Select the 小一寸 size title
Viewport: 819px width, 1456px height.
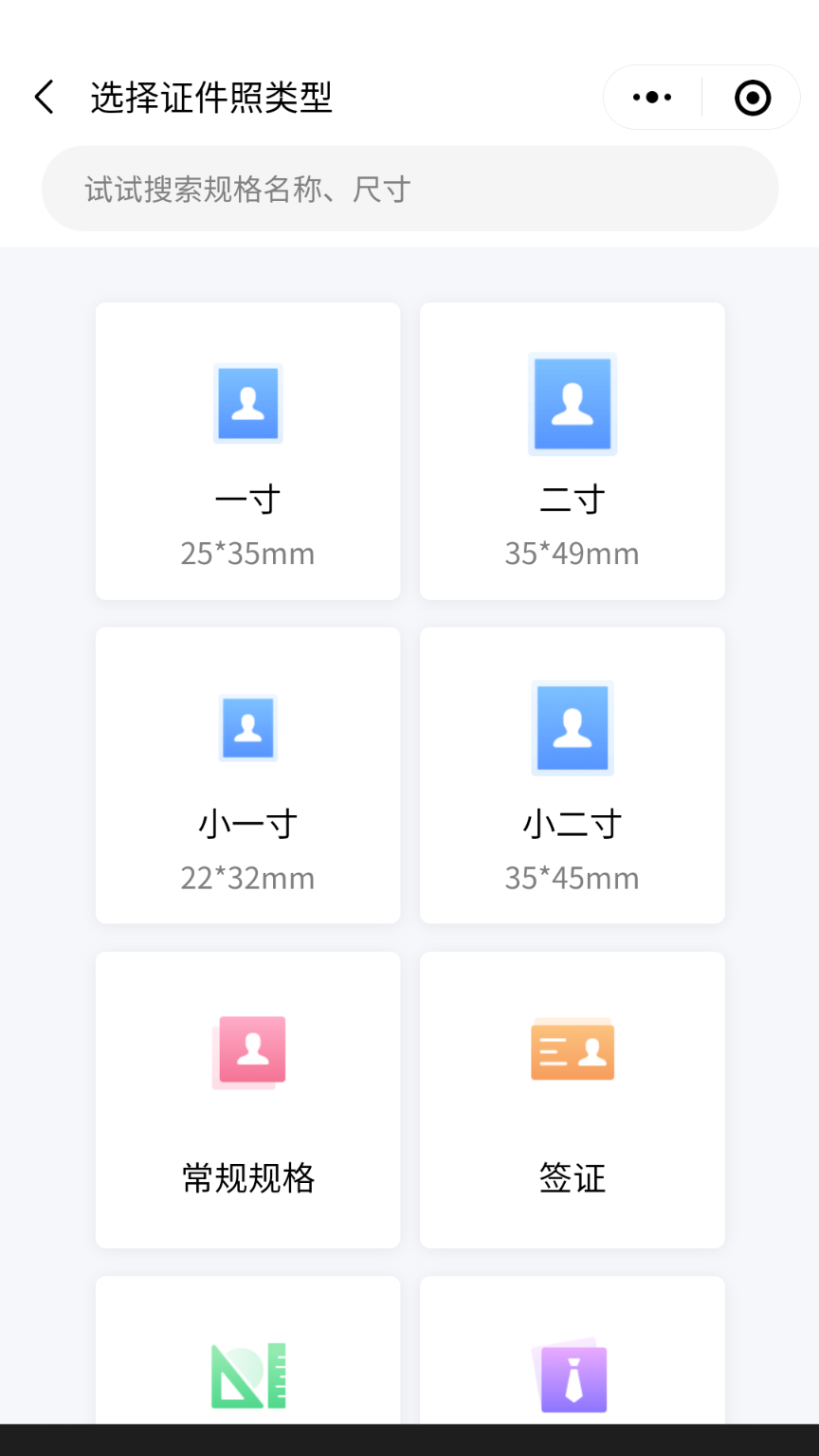248,825
